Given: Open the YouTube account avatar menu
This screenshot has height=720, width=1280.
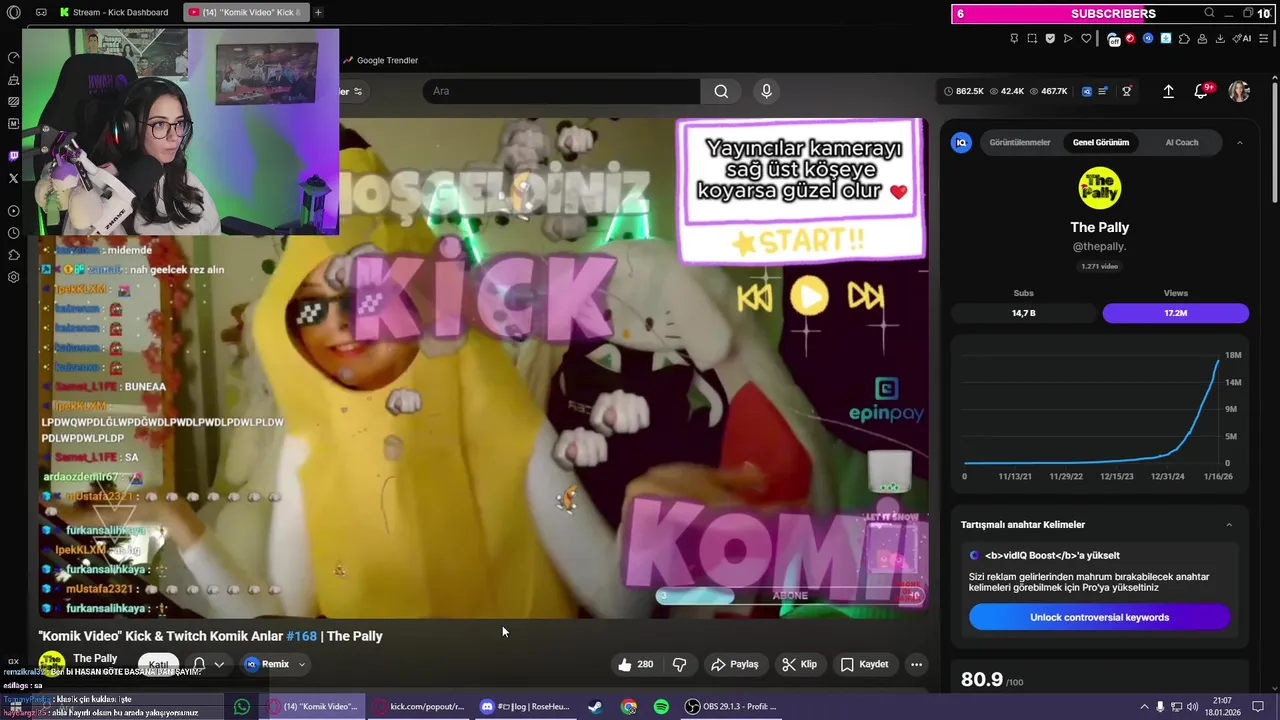Looking at the screenshot, I should (x=1239, y=91).
